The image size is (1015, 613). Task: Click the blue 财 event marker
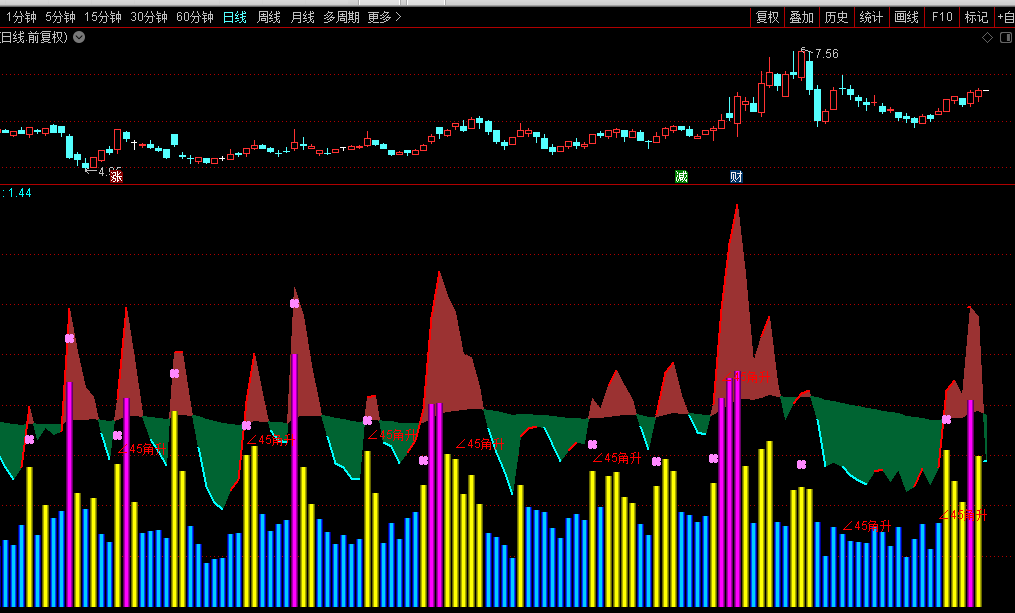coord(736,177)
